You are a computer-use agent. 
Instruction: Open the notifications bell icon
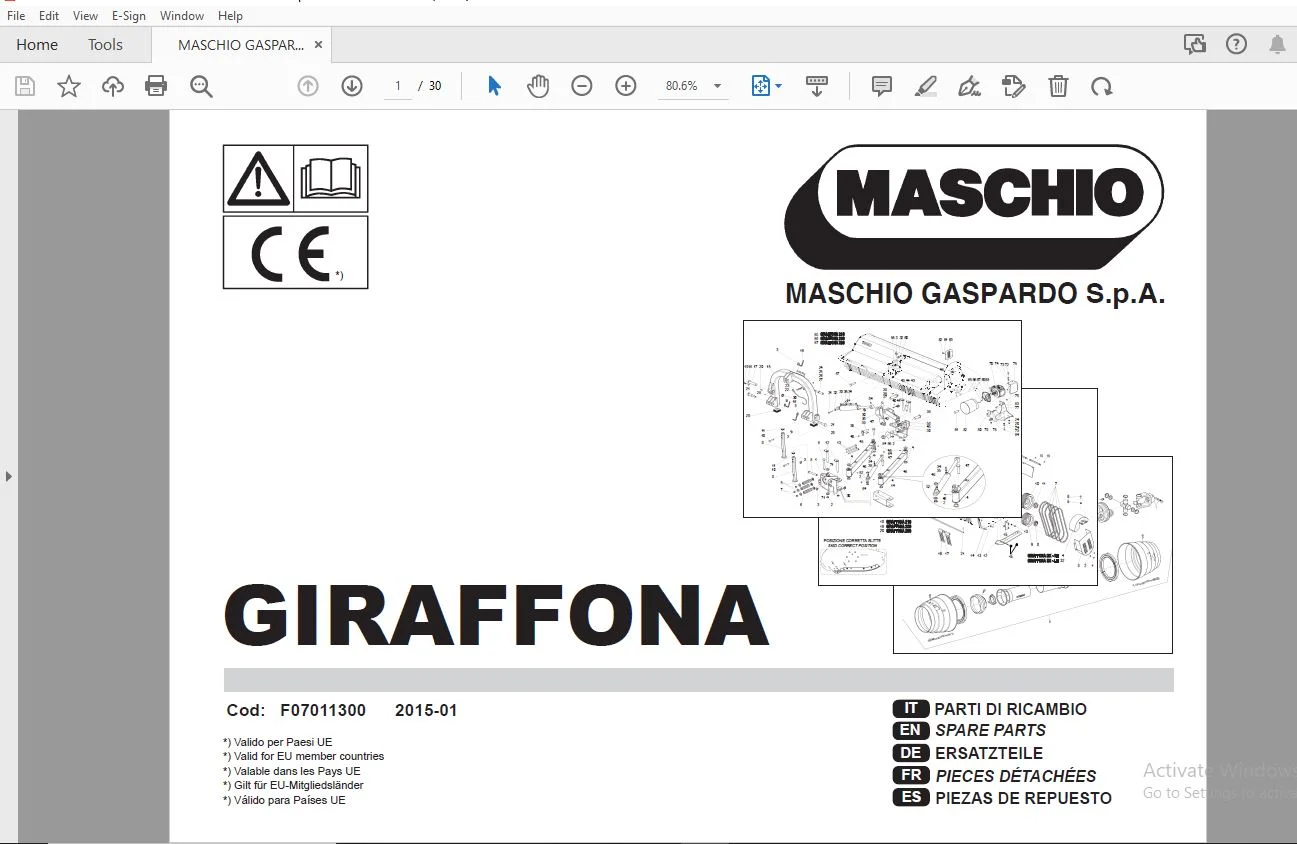1277,44
